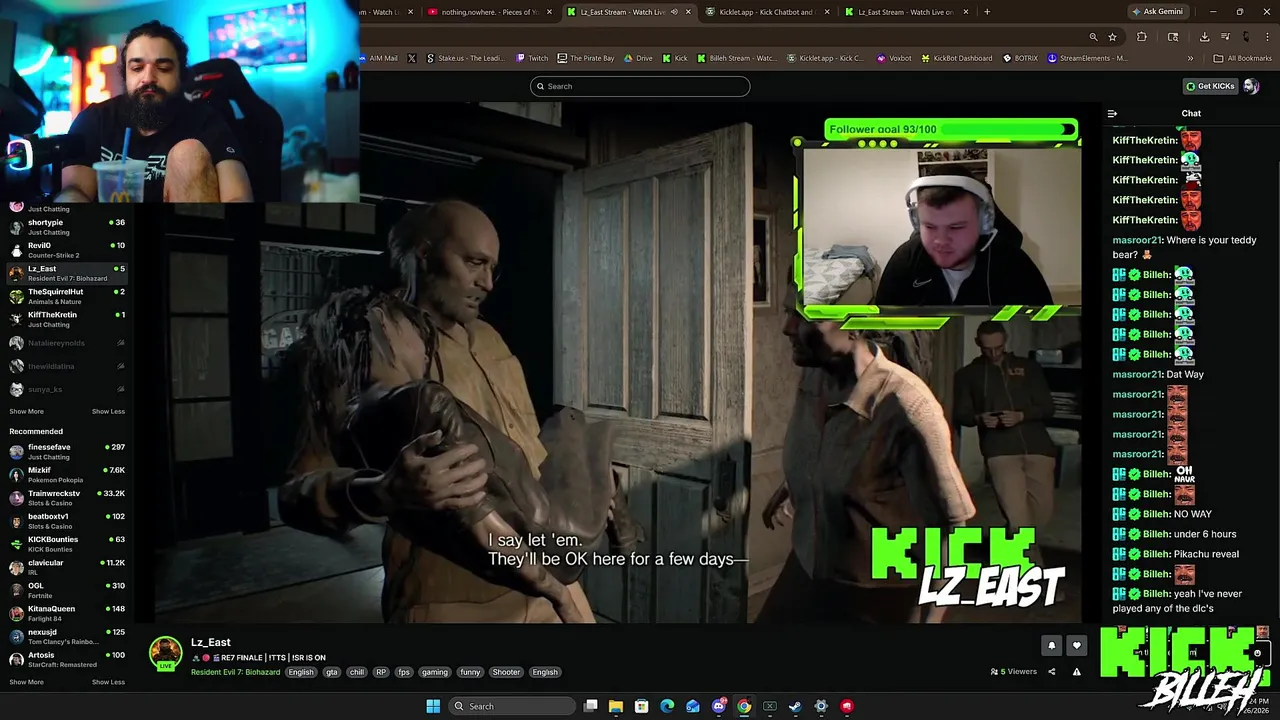Open recommended channel Mizkif
1280x720 pixels.
[x=66, y=475]
